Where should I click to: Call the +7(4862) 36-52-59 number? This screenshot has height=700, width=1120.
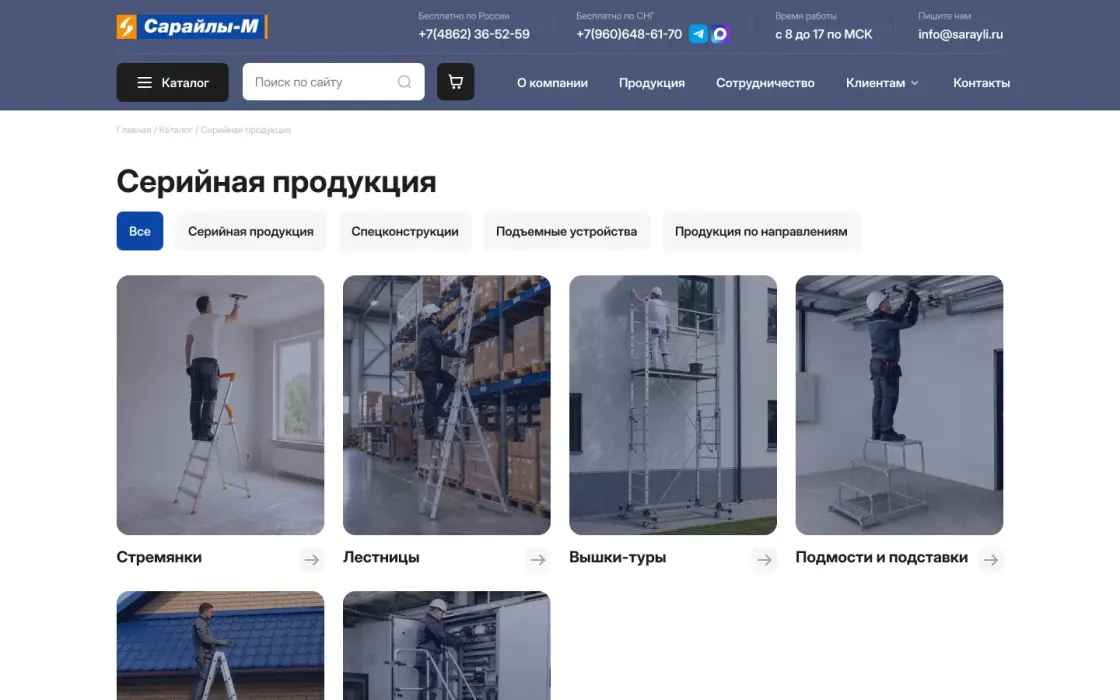pos(474,34)
